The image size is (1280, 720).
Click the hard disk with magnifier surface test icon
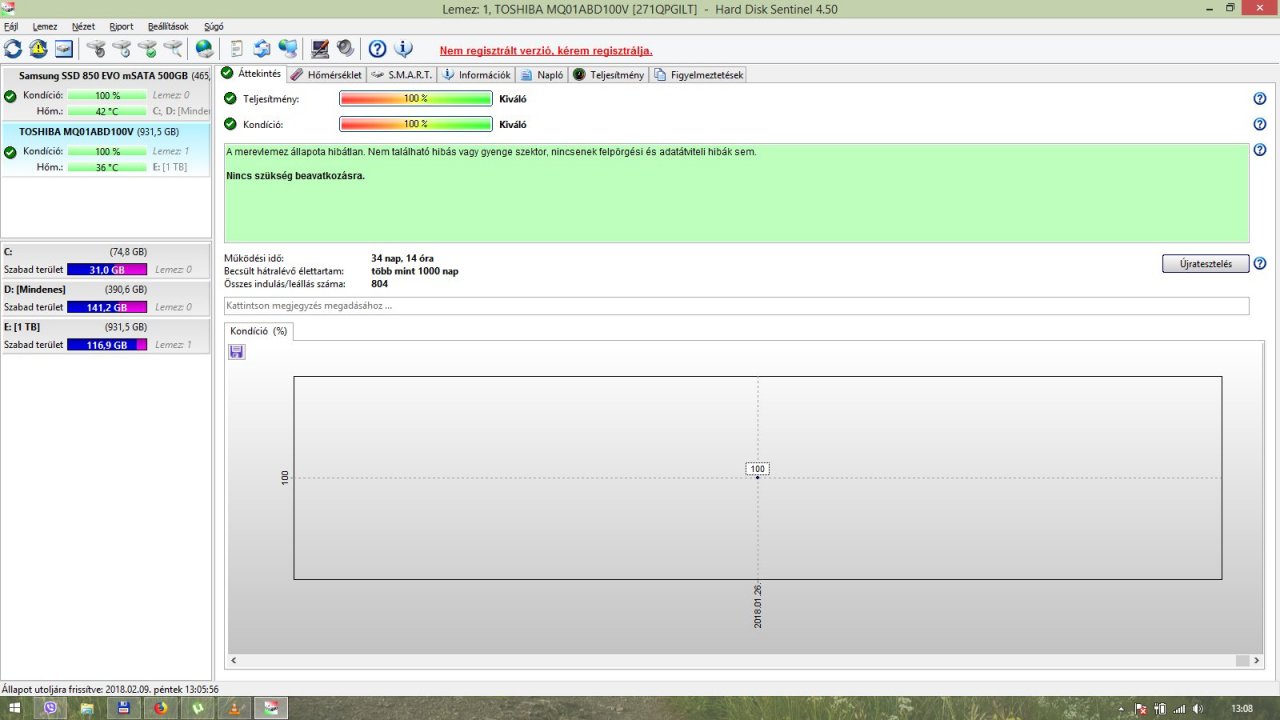click(x=173, y=48)
